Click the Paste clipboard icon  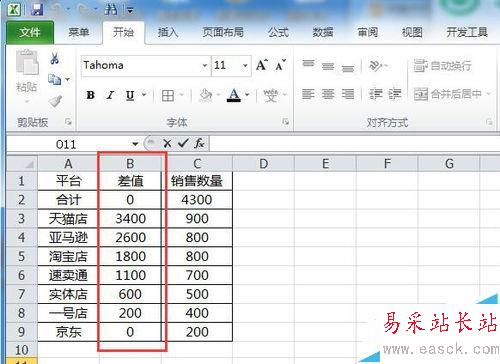[x=27, y=63]
